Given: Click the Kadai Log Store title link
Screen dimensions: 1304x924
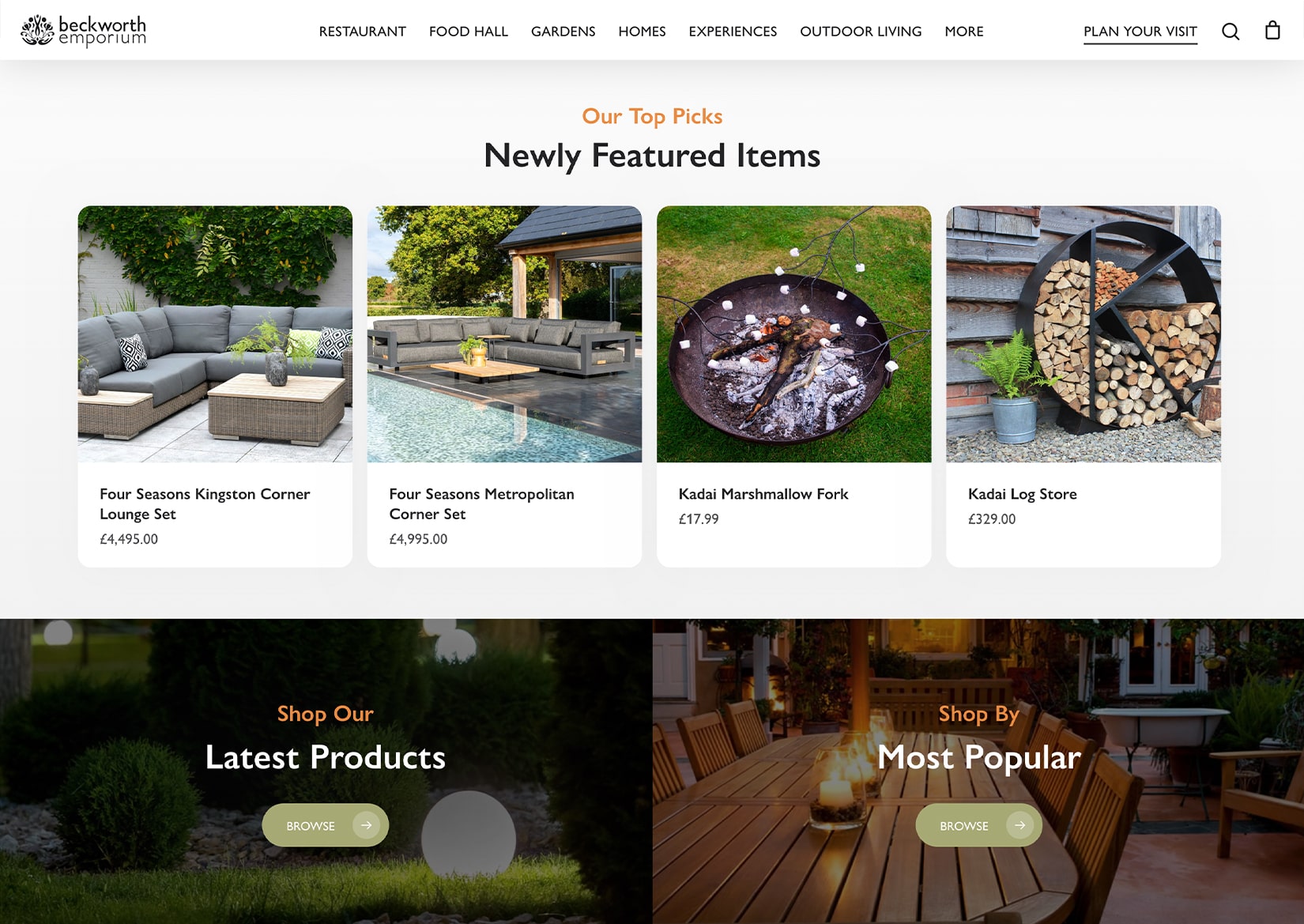Looking at the screenshot, I should pyautogui.click(x=1023, y=494).
